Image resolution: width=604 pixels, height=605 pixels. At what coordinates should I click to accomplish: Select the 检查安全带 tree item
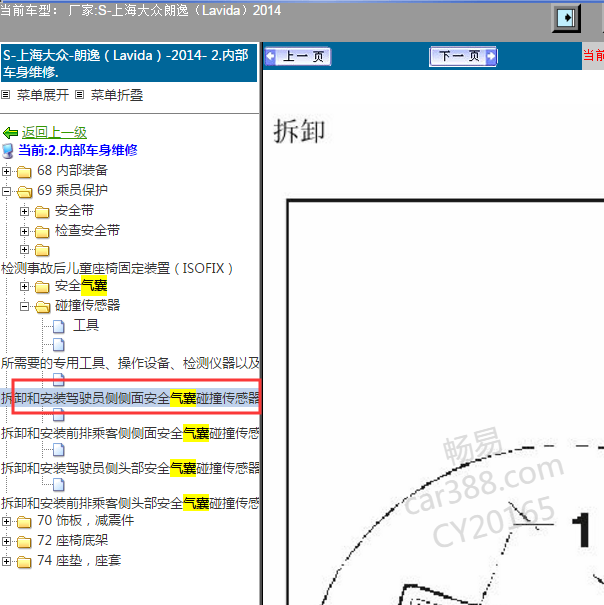[87, 230]
